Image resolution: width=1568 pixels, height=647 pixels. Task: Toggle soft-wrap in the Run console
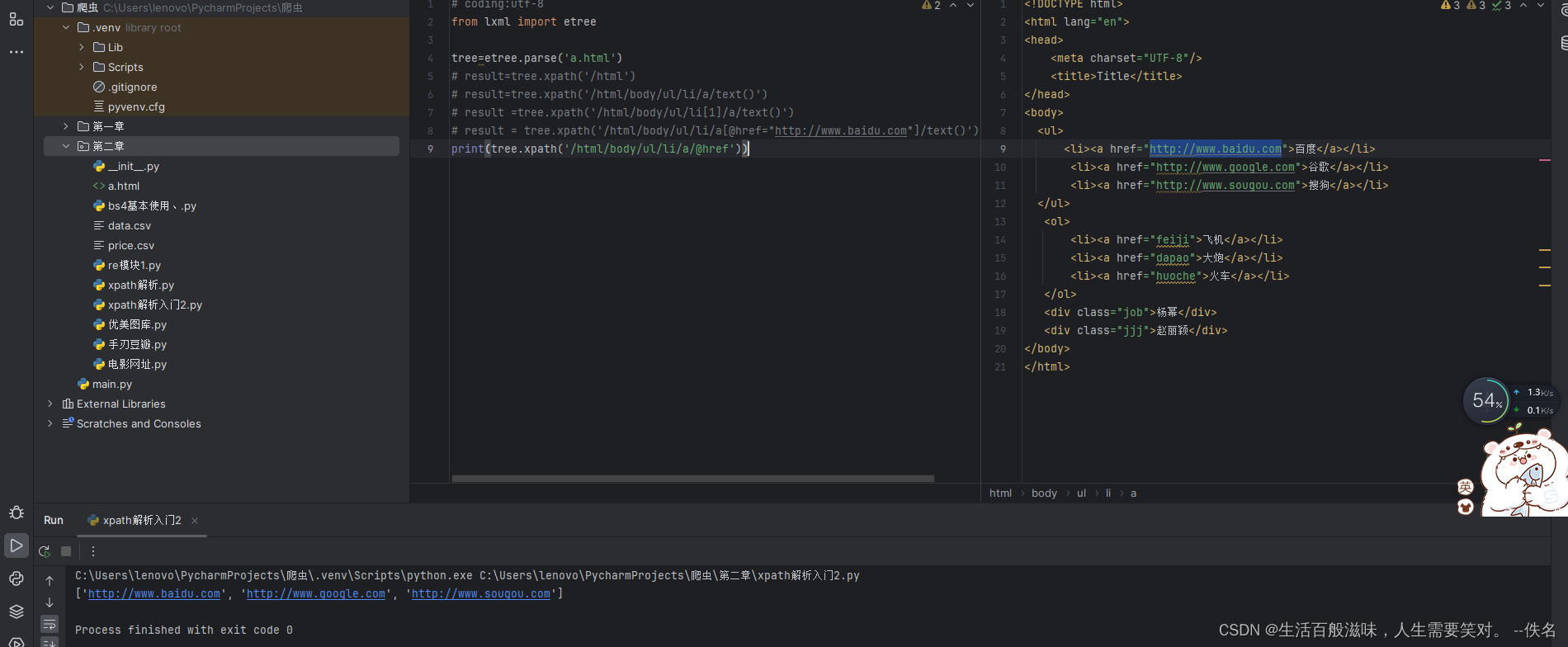(50, 624)
